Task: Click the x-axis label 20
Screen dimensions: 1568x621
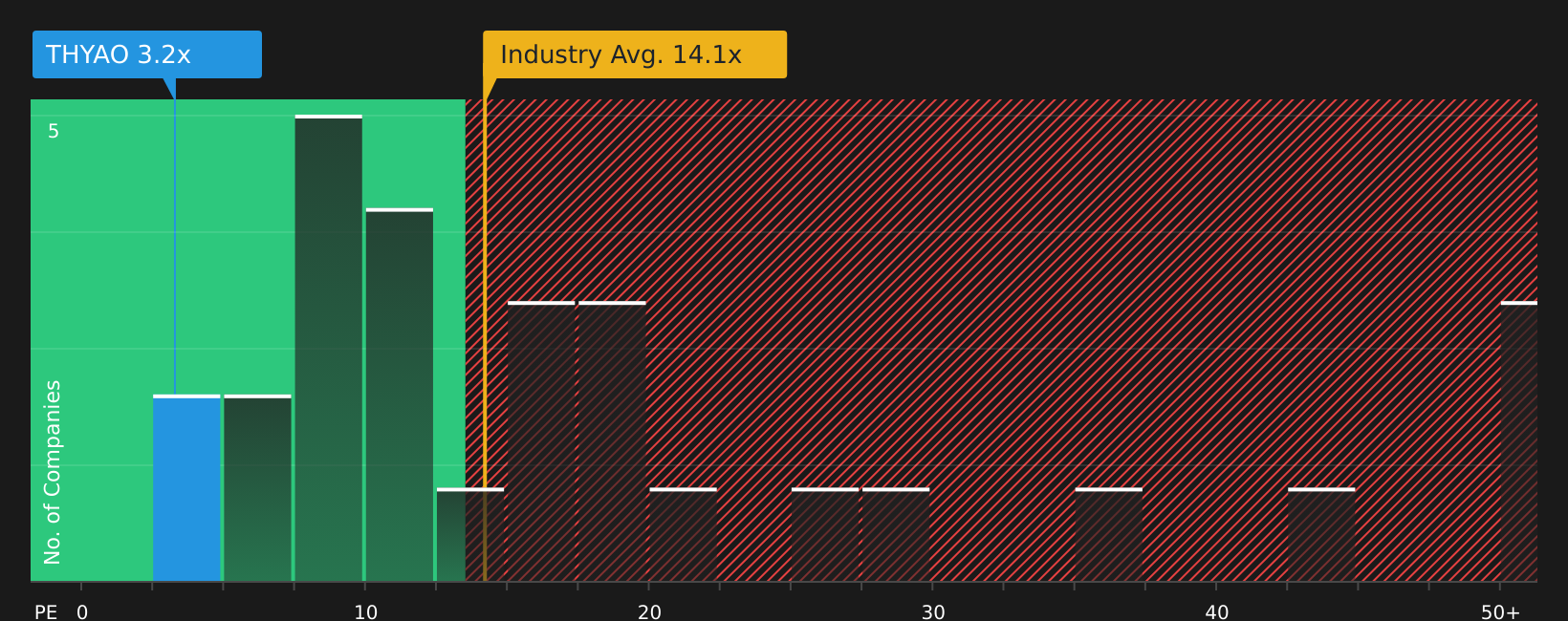Action: (649, 612)
